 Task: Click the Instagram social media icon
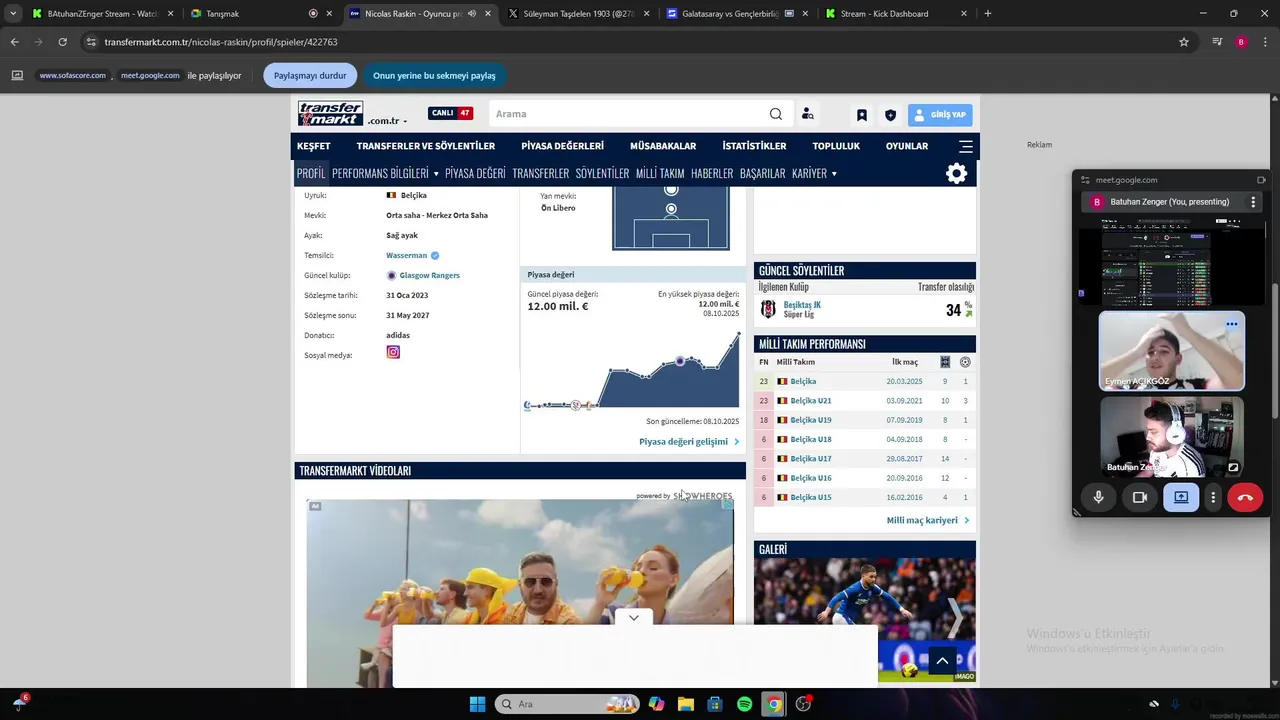click(393, 352)
